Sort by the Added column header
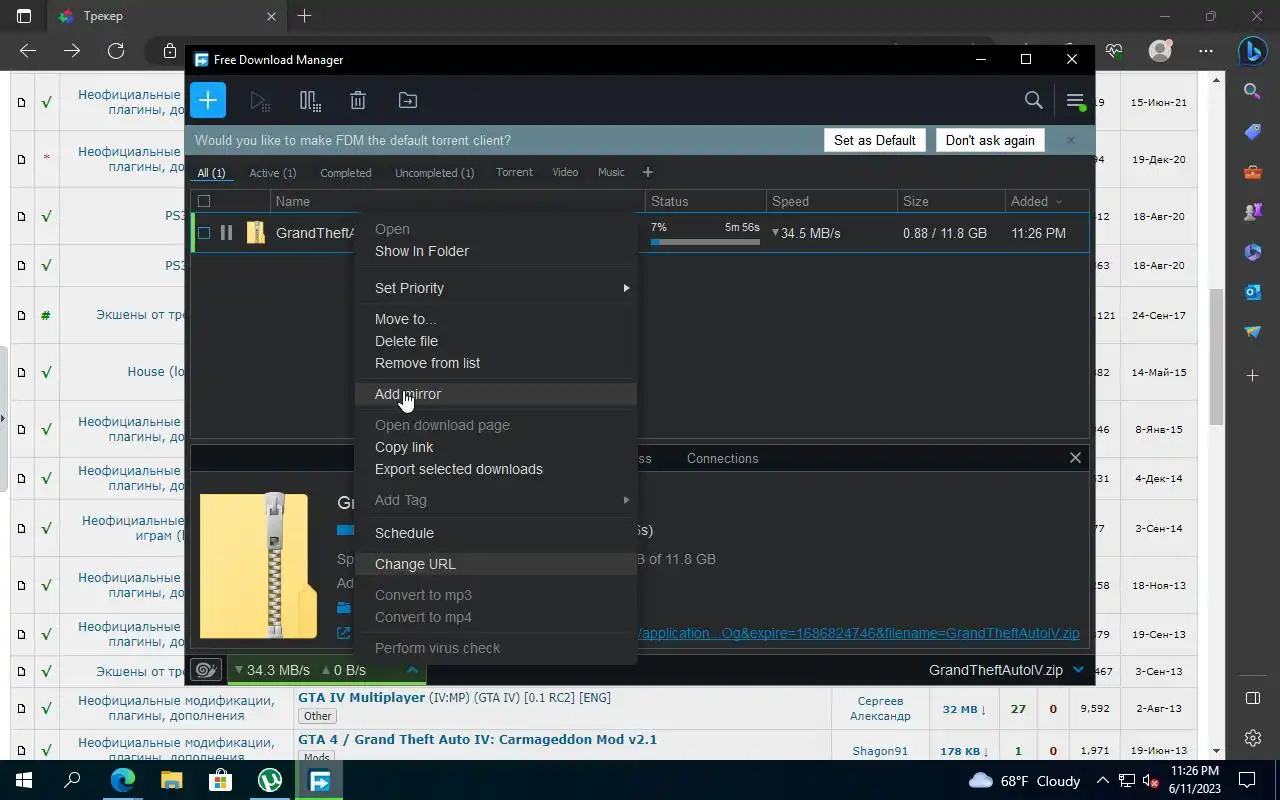Image resolution: width=1280 pixels, height=800 pixels. tap(1036, 201)
